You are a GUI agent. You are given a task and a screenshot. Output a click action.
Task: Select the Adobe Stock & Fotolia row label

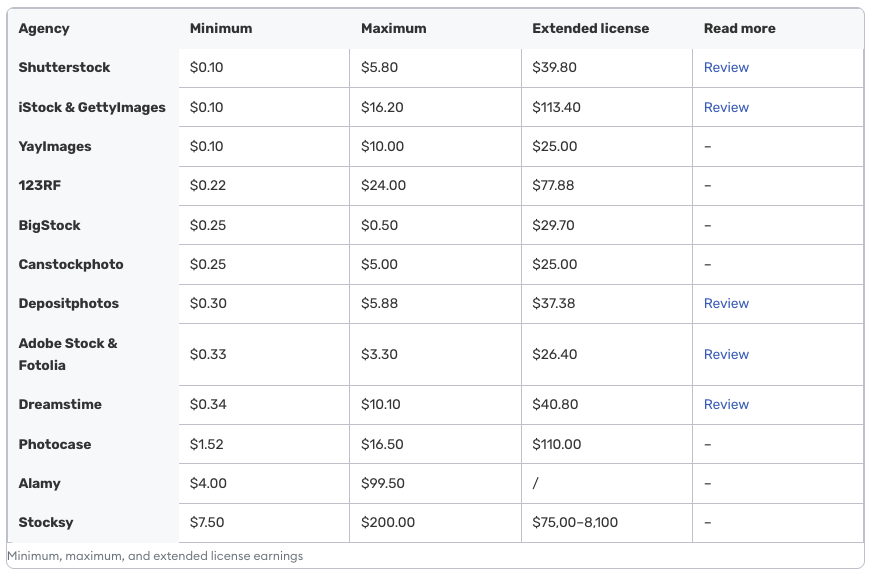pyautogui.click(x=68, y=354)
